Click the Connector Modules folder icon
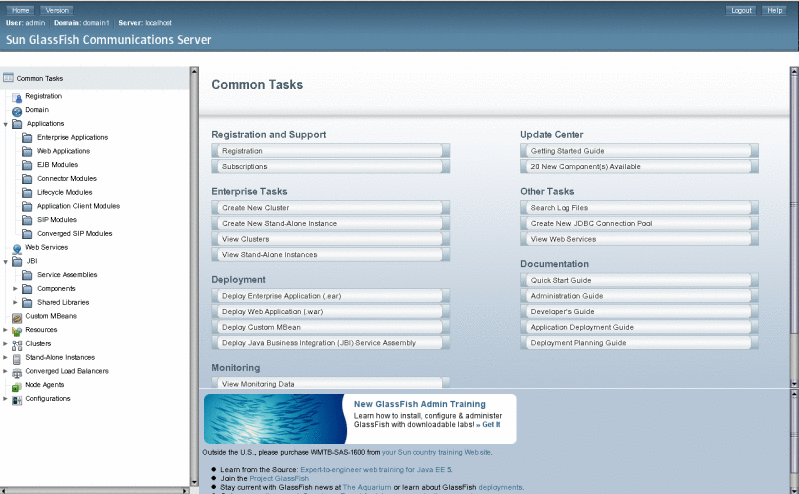The width and height of the screenshot is (799, 494). (27, 179)
